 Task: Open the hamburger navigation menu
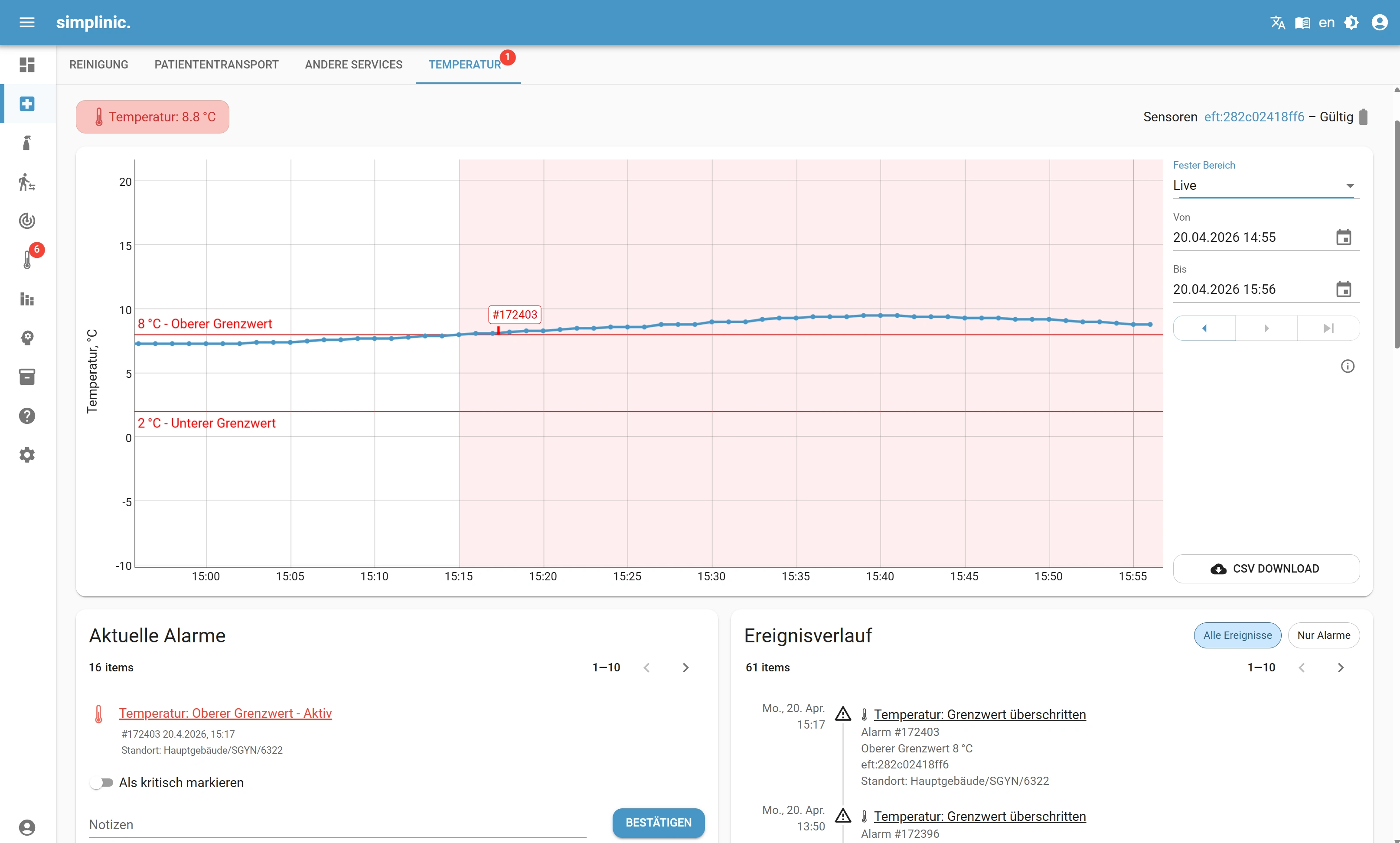[x=27, y=22]
